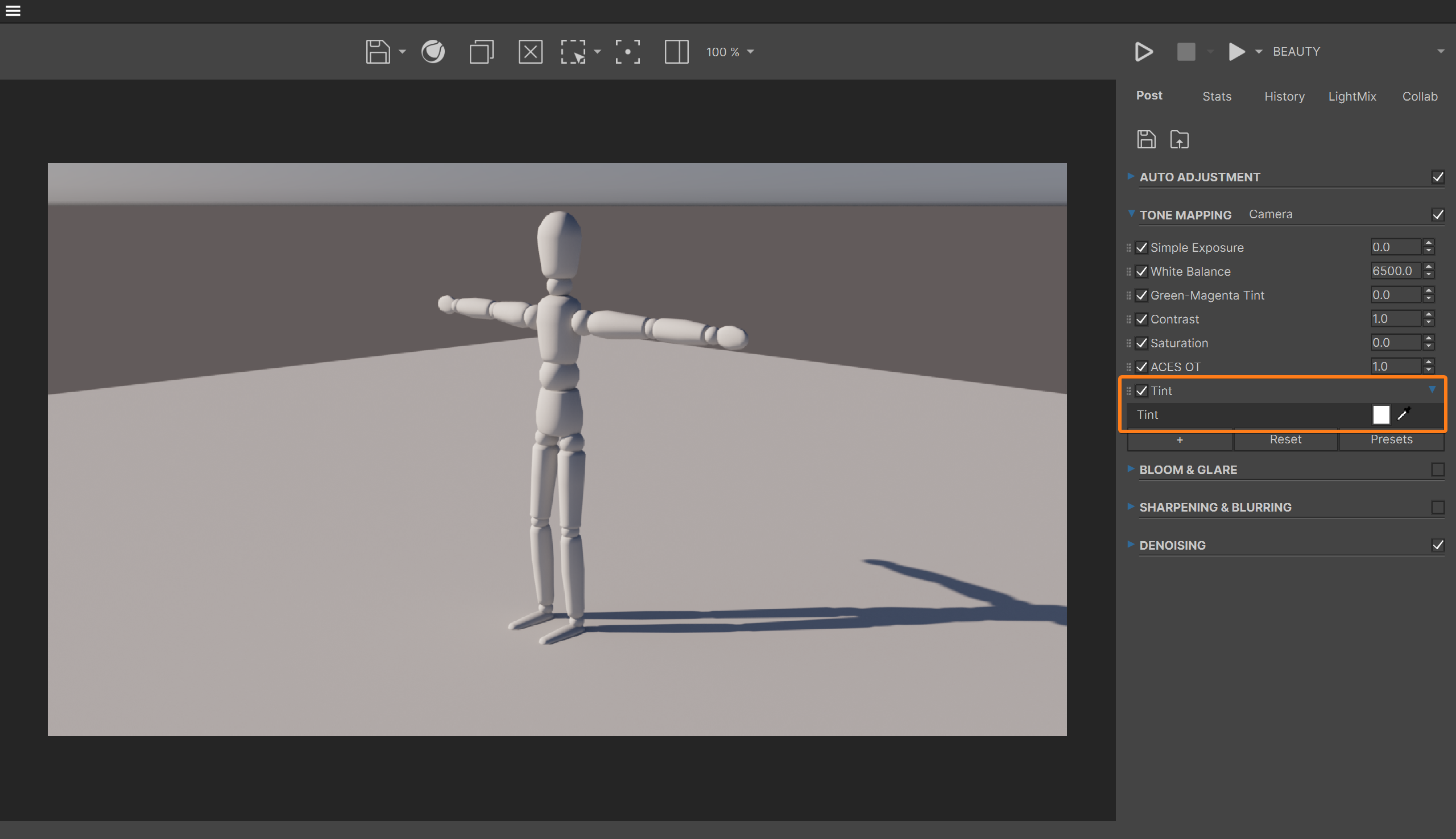The height and width of the screenshot is (839, 1456).
Task: Select the Render region tool
Action: [573, 52]
